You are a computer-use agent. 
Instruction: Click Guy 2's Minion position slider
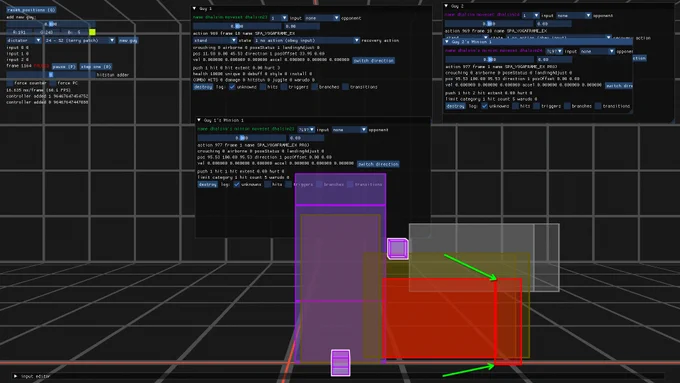pos(489,59)
